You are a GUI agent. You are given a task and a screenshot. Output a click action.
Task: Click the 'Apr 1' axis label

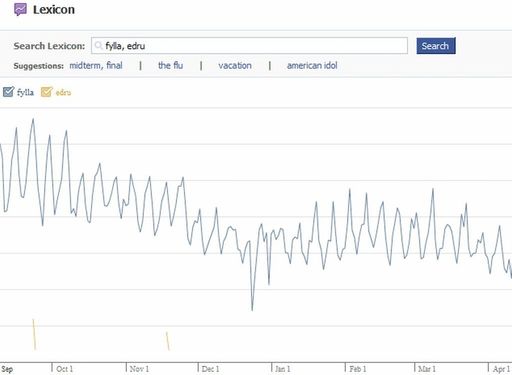click(501, 369)
